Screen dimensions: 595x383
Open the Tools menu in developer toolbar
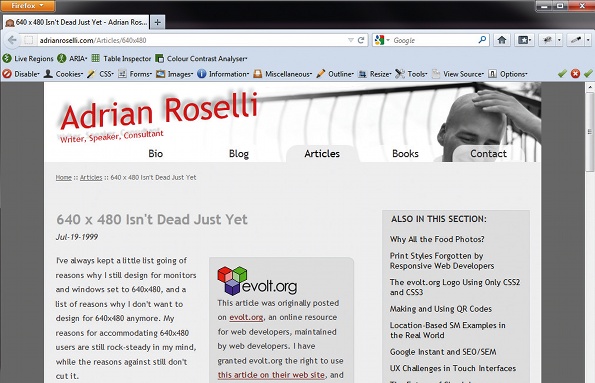click(x=411, y=74)
